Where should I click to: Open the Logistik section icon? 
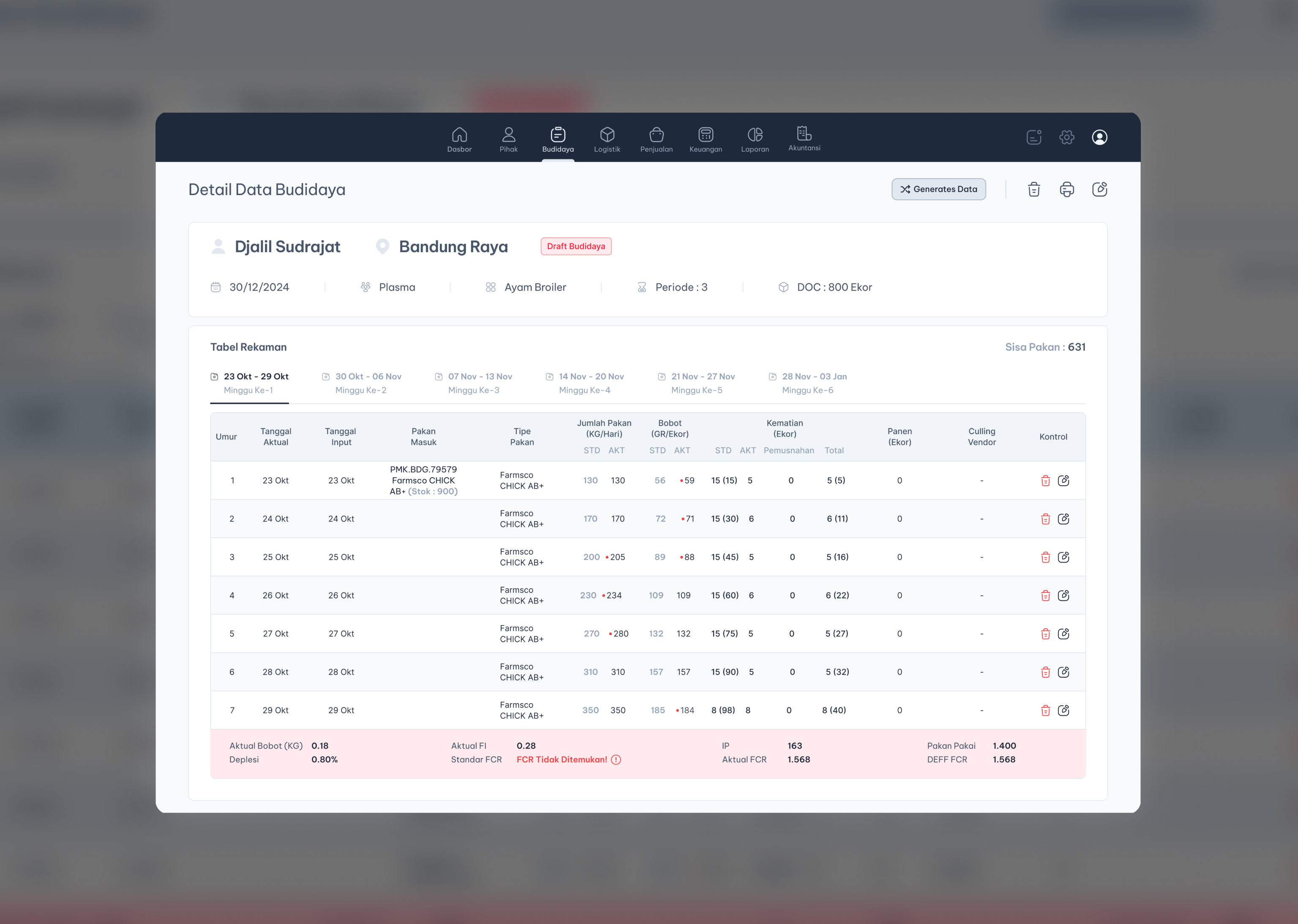608,138
